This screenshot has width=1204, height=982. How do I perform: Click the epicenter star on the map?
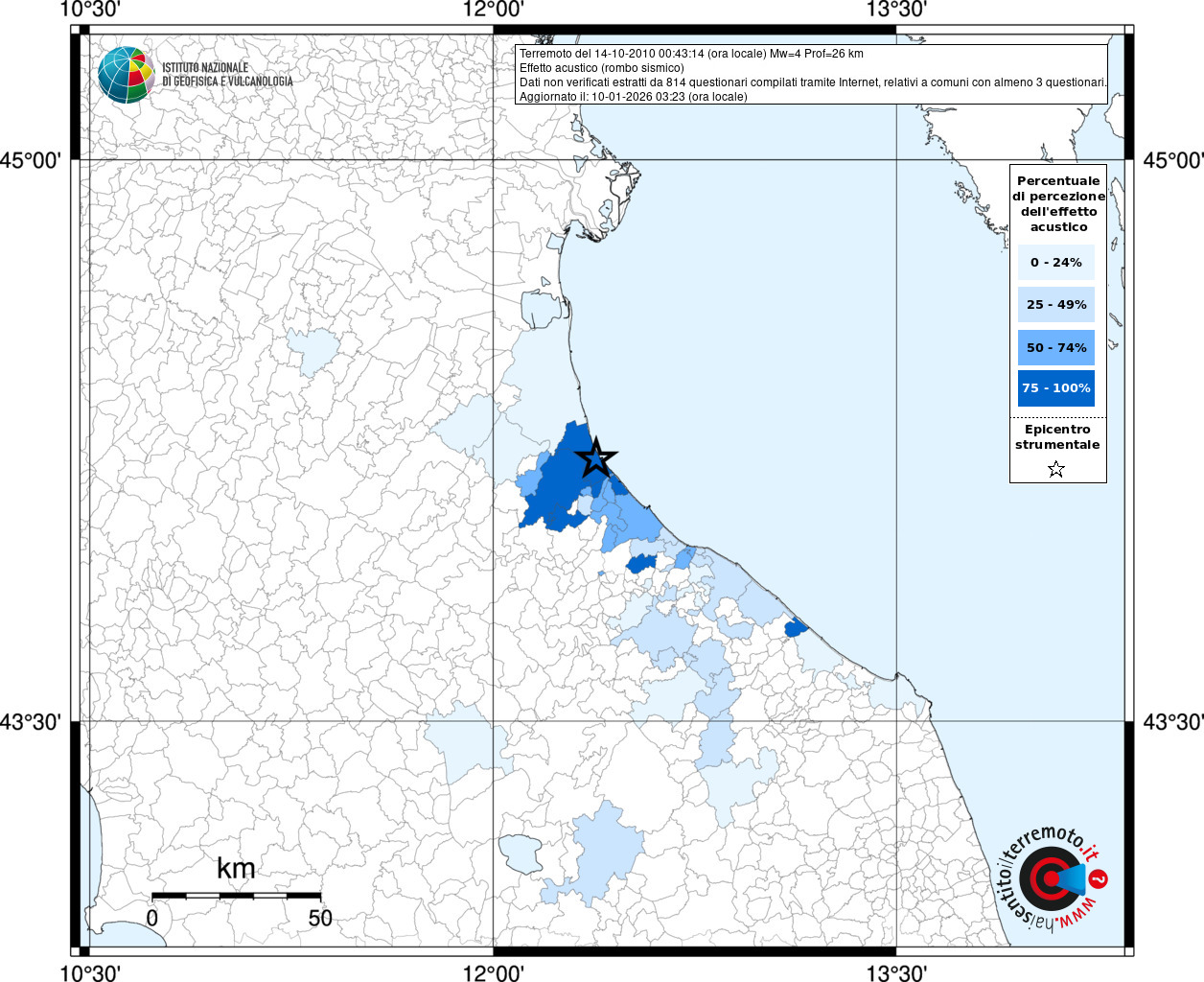point(596,458)
